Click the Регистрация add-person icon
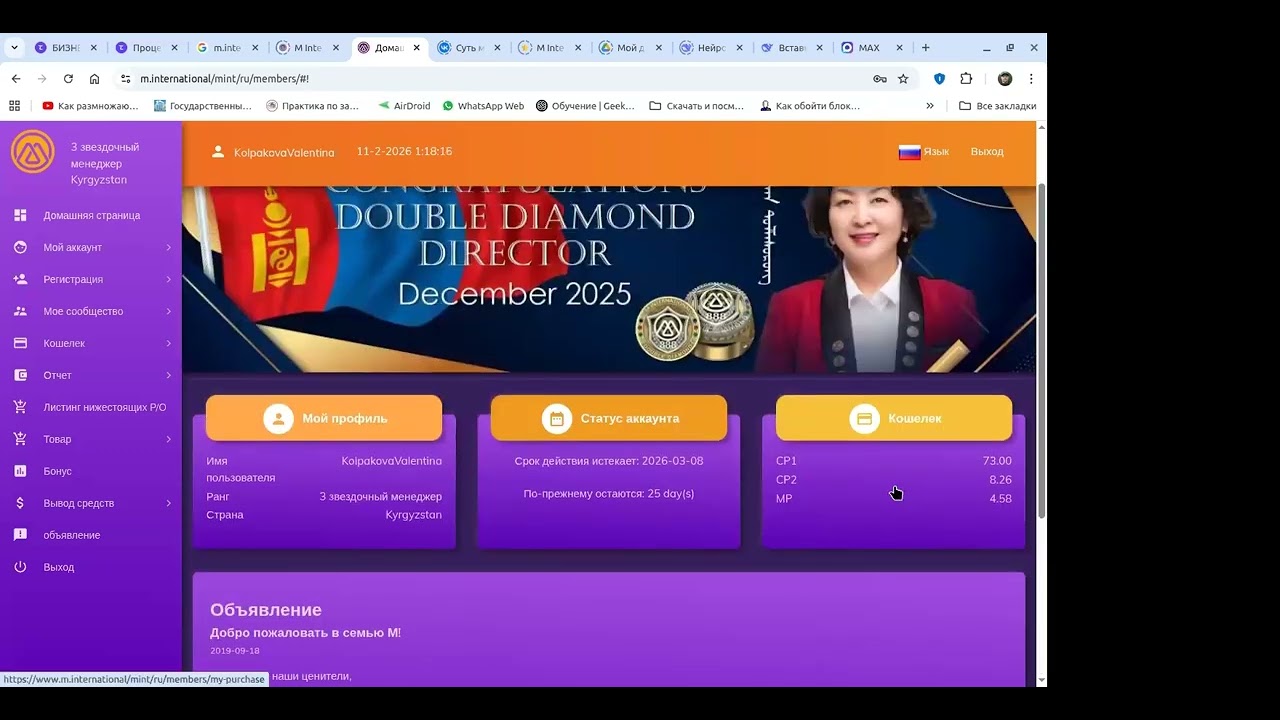This screenshot has height=720, width=1280. pos(20,279)
